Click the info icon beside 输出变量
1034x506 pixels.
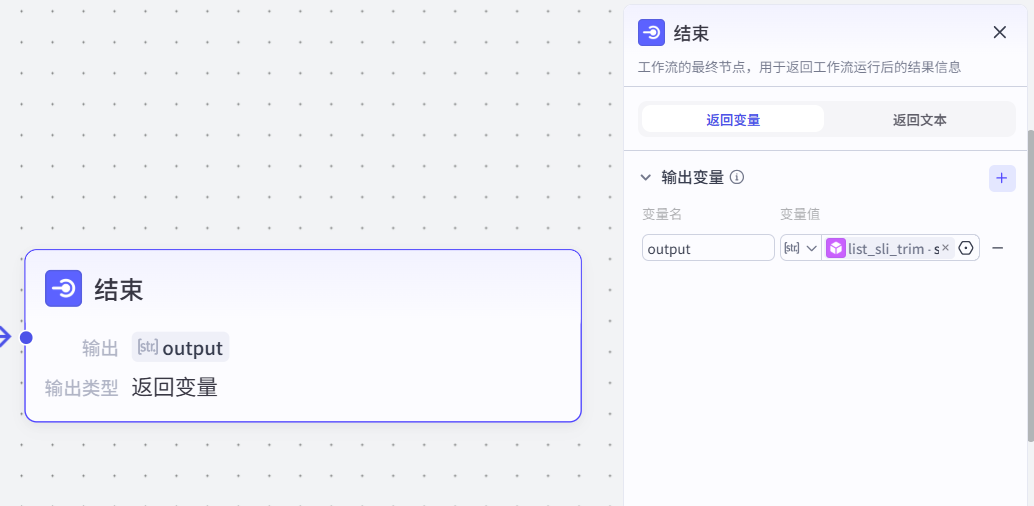737,178
